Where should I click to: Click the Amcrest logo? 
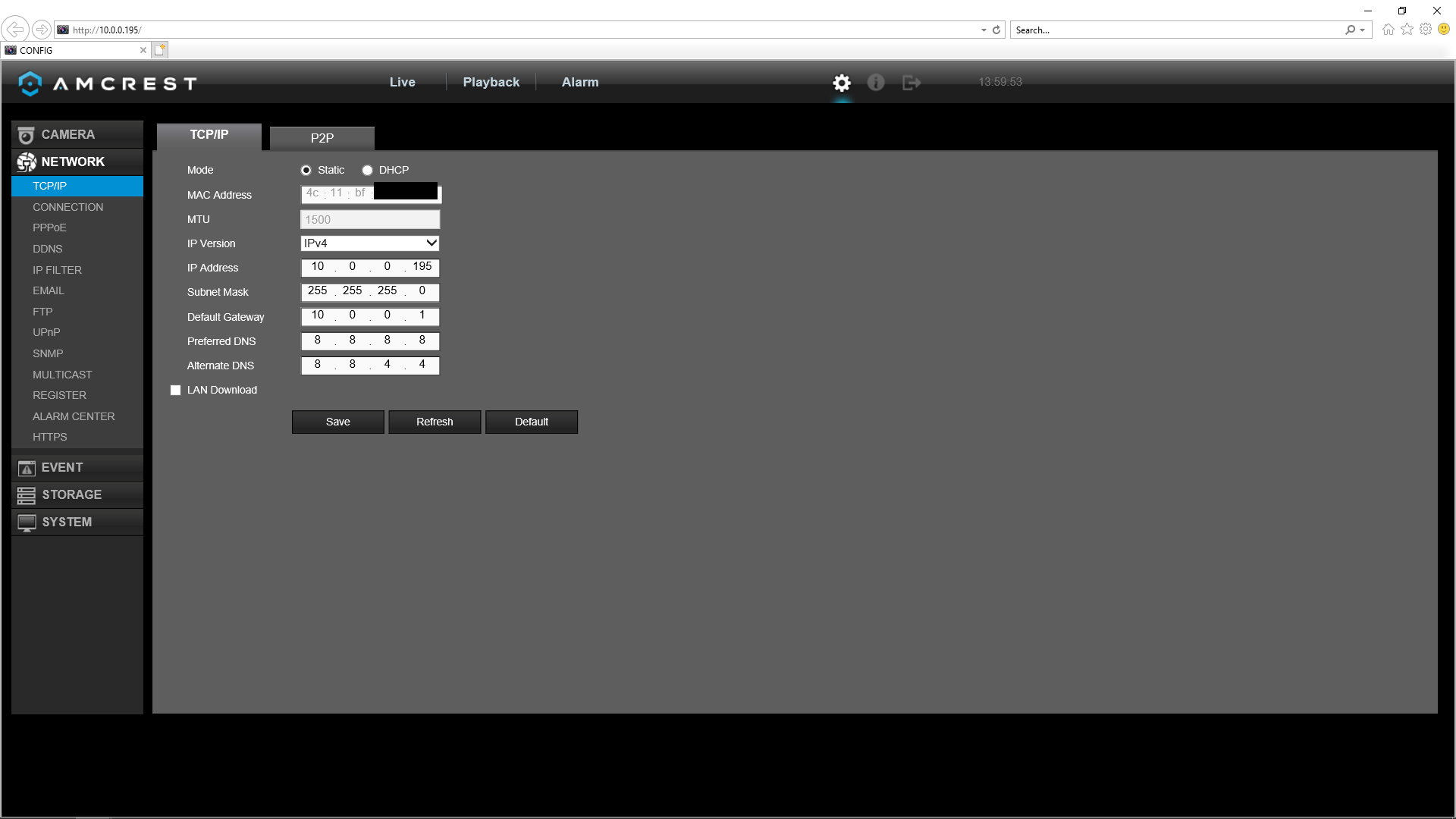108,83
